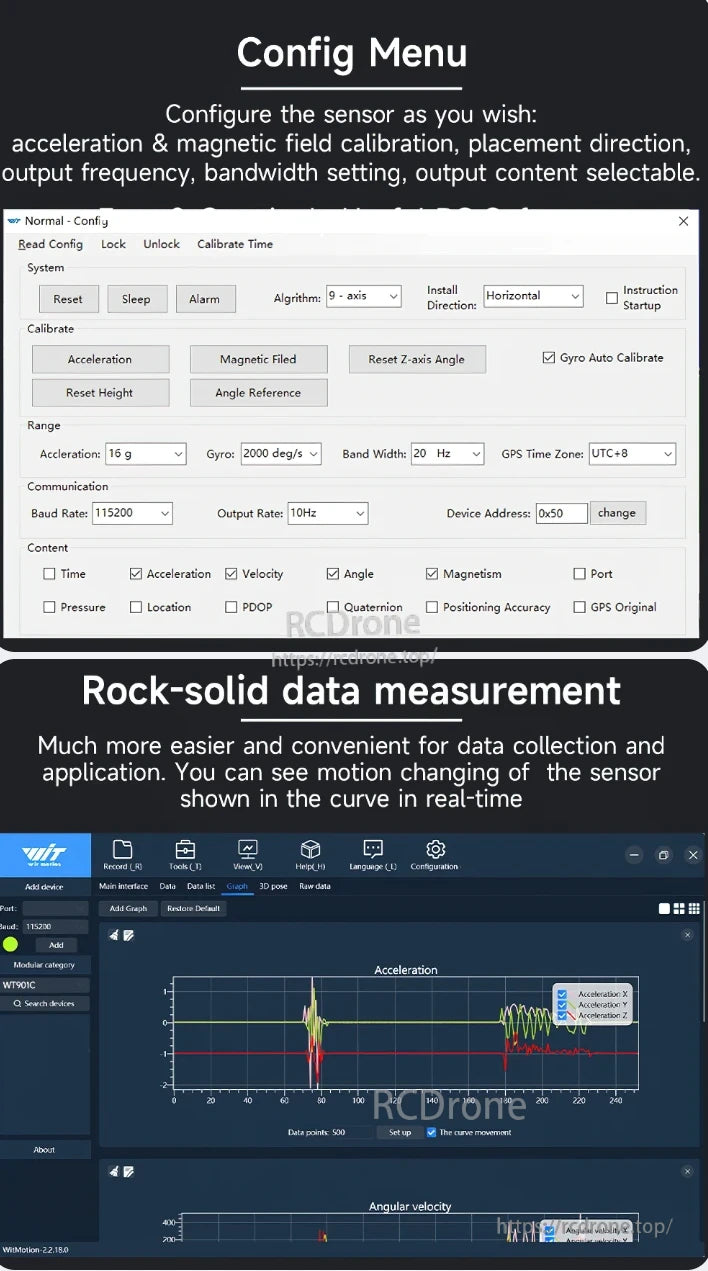Viewport: 708px width, 1271px height.
Task: Enable the Positioning Accuracy checkbox
Action: pyautogui.click(x=432, y=607)
